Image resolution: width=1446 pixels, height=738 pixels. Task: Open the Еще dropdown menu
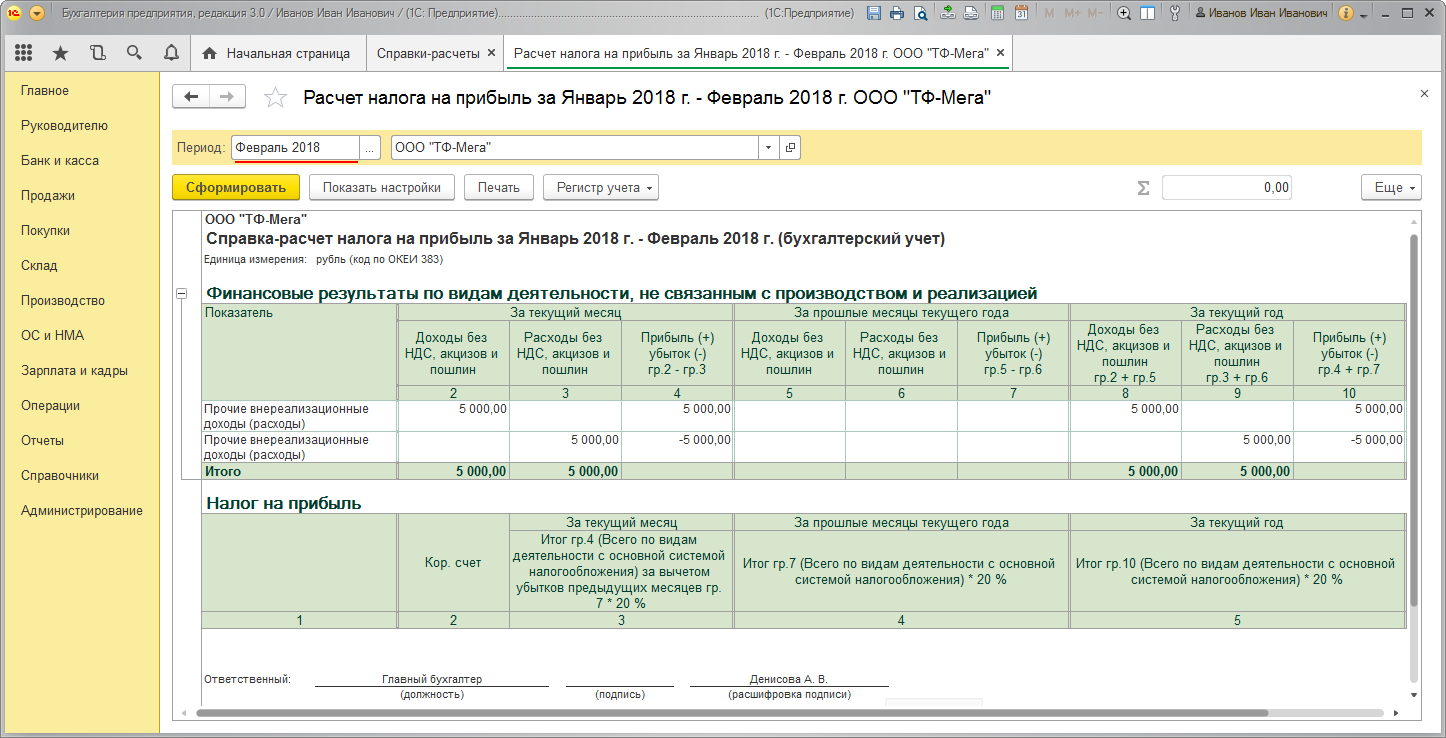[x=1391, y=188]
